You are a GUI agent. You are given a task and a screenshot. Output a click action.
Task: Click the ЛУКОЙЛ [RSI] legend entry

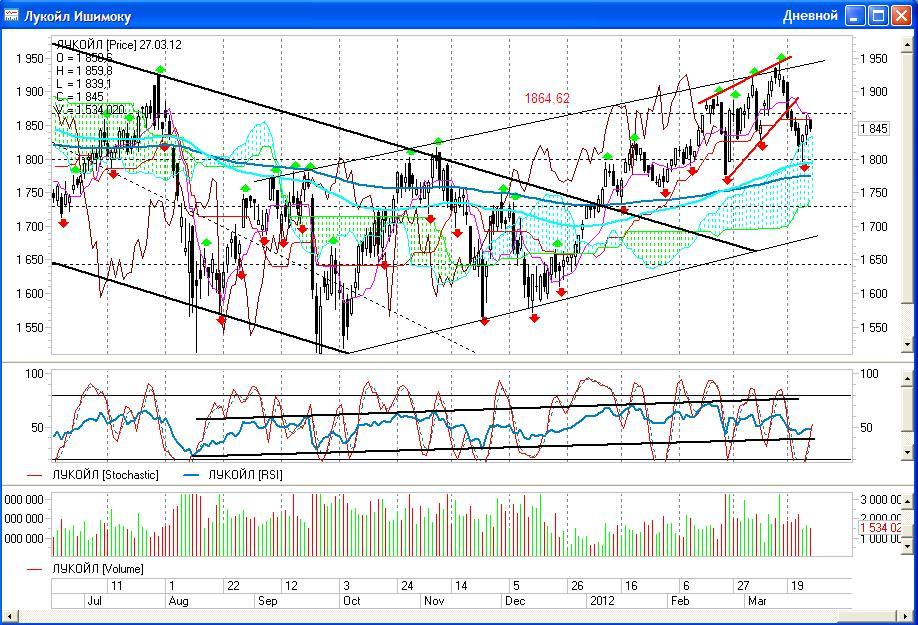245,475
